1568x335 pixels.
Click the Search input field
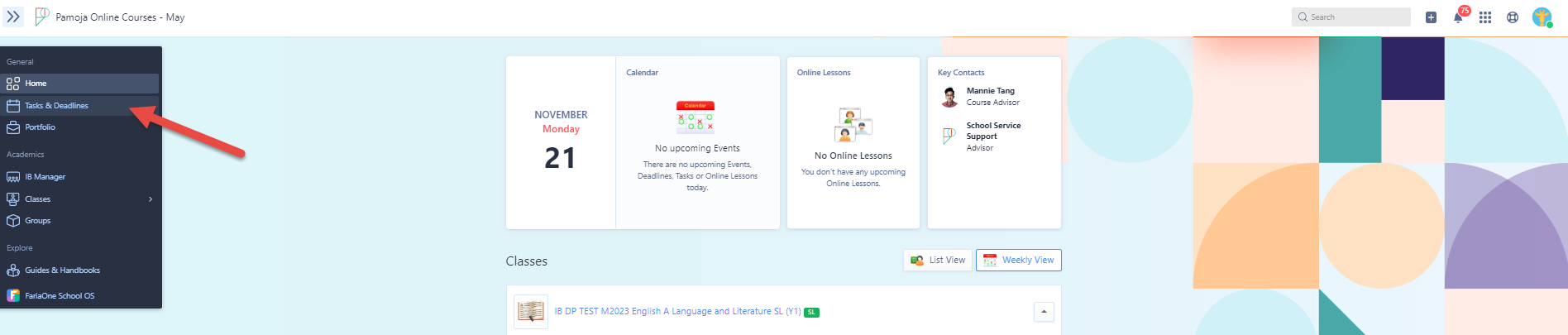tap(1350, 17)
